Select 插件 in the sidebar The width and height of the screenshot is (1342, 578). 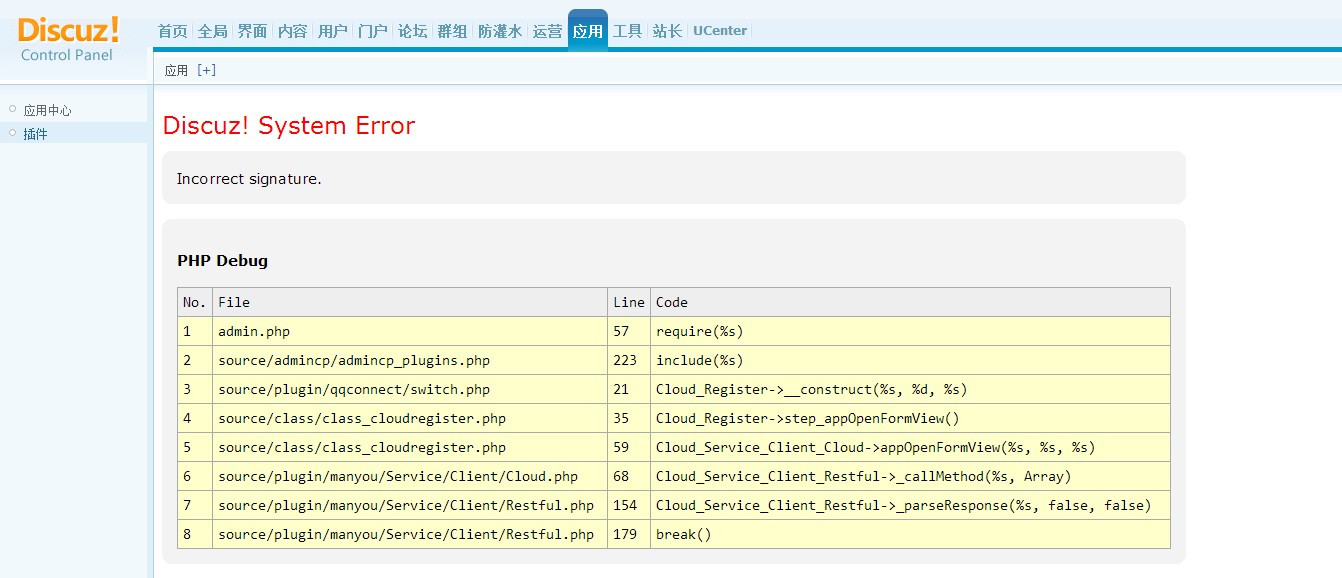[35, 134]
